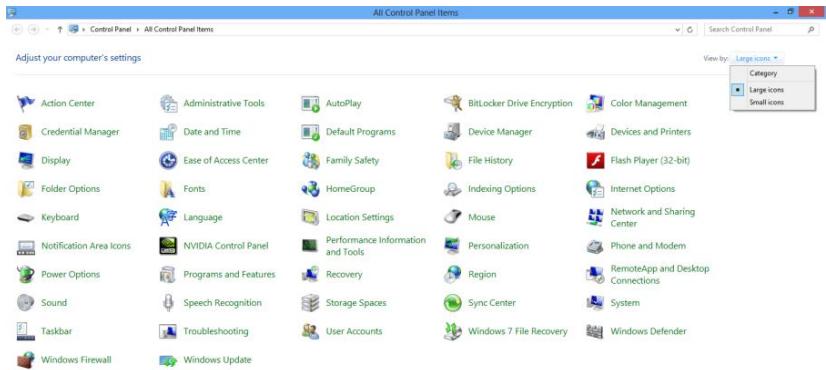Open the recent locations dropdown arrow

tap(46, 30)
